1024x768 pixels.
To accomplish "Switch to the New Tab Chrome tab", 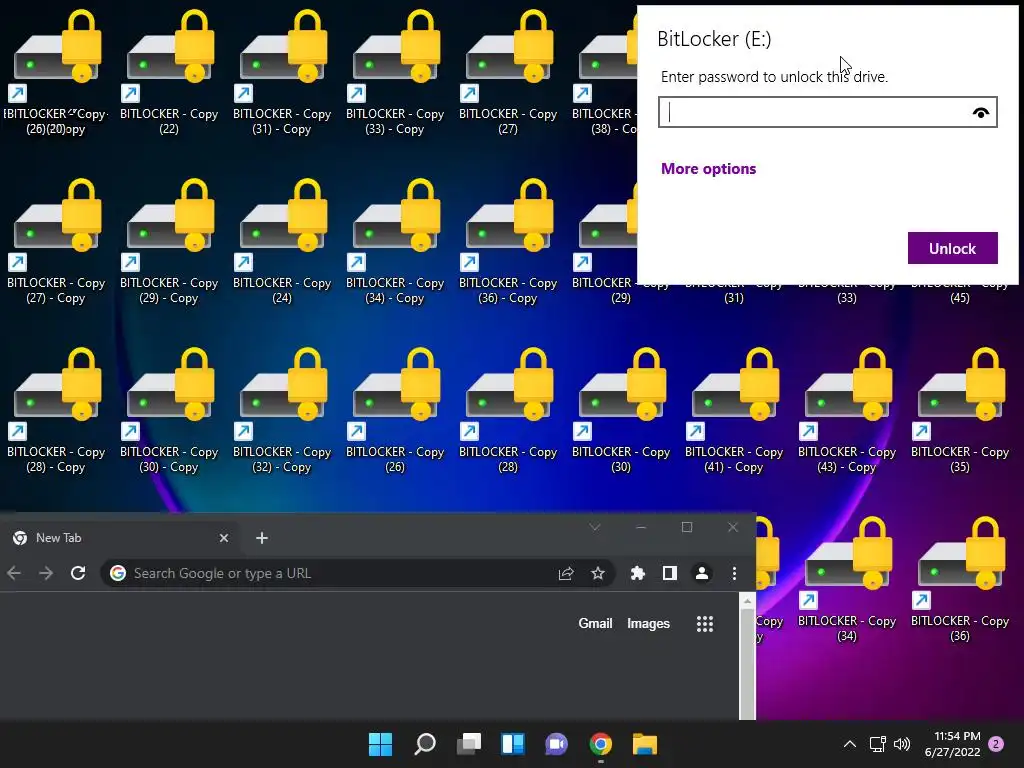I will (121, 537).
